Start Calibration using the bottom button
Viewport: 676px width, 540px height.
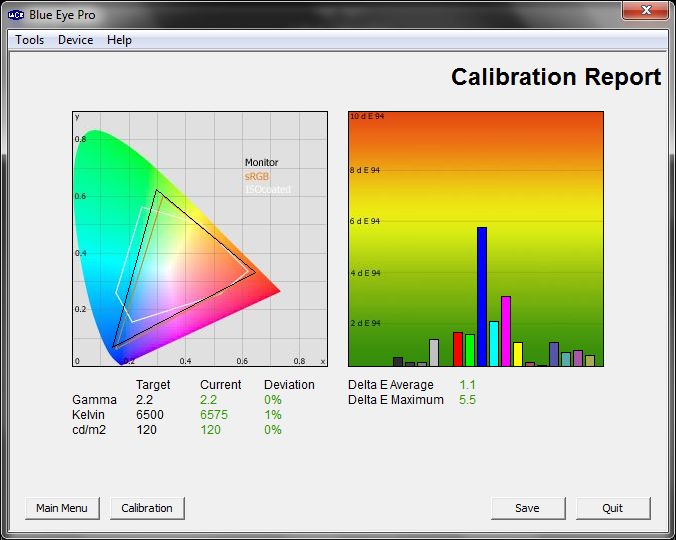147,508
